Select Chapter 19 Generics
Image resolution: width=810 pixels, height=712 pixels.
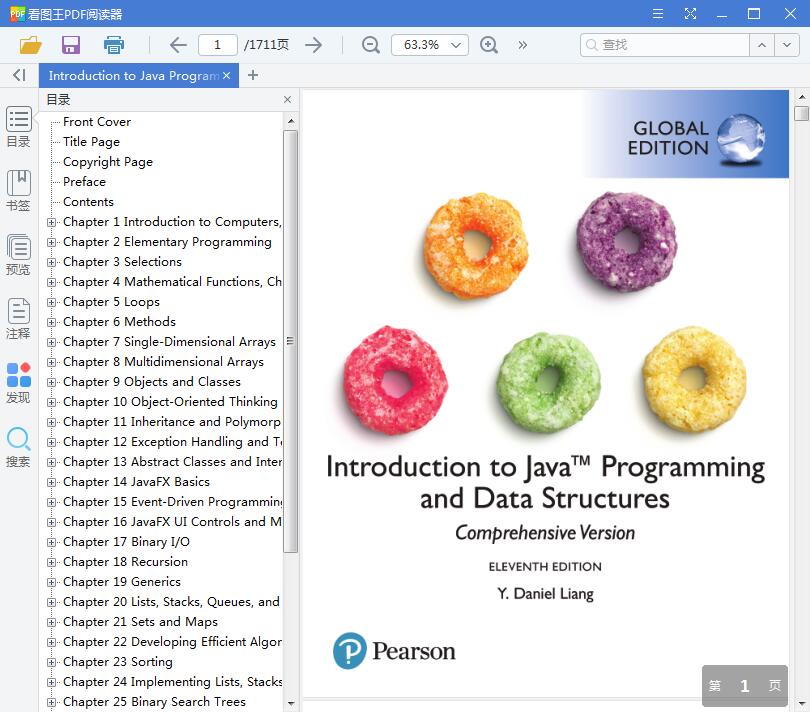122,582
